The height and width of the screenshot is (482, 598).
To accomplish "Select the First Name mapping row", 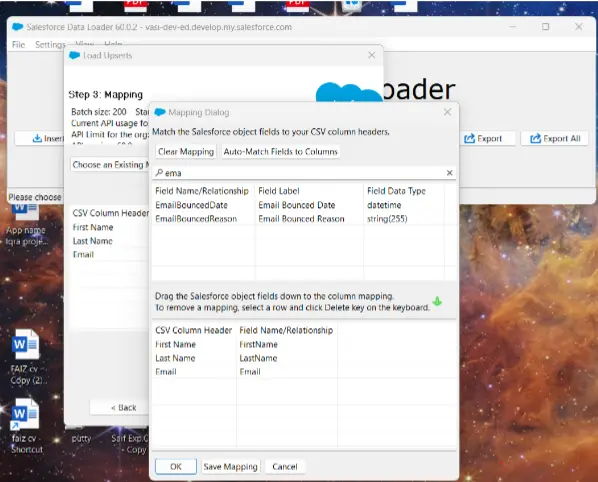I will [x=304, y=344].
